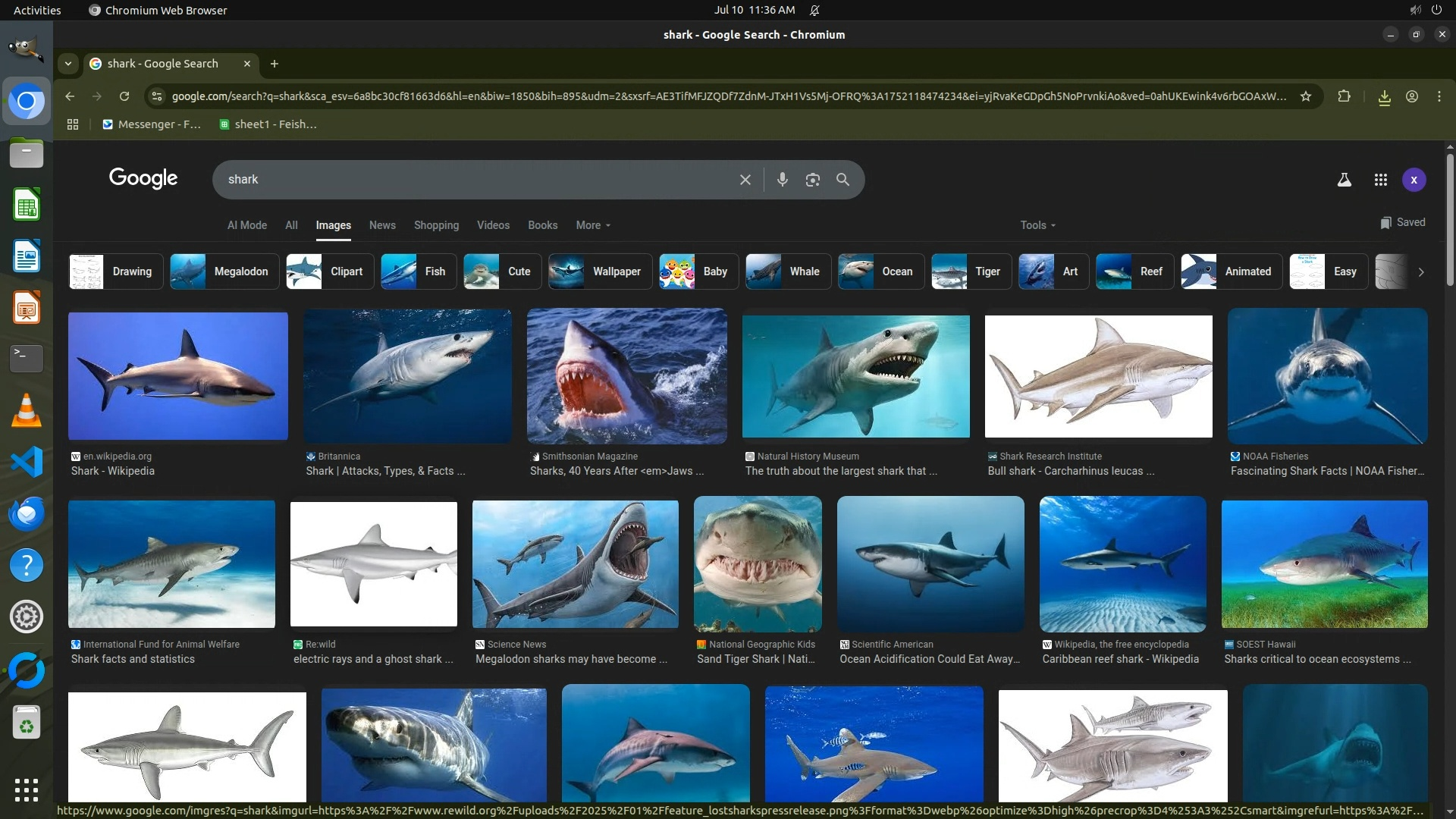This screenshot has height=819, width=1456.
Task: Clear the search box with X icon
Action: (x=745, y=180)
